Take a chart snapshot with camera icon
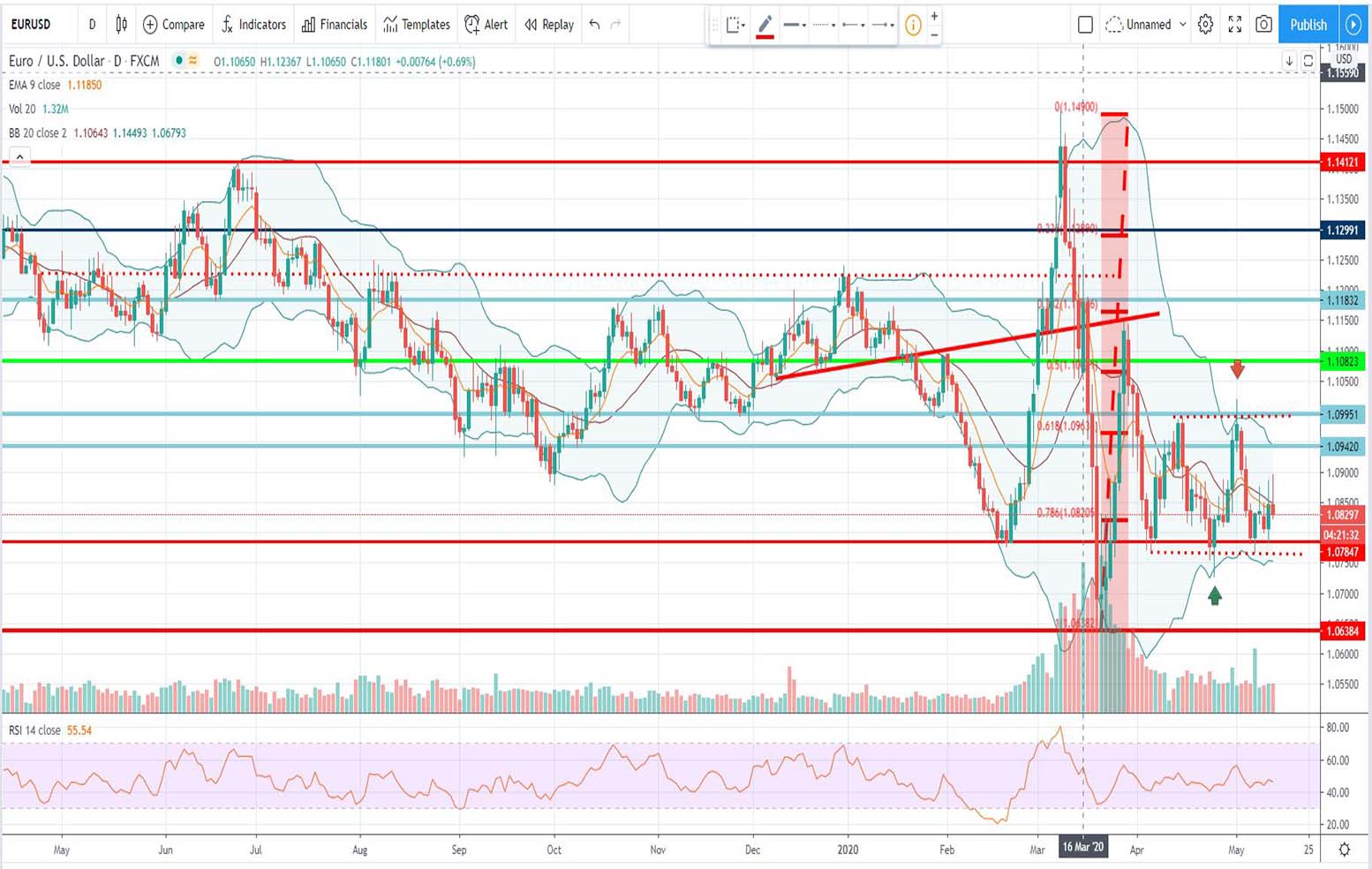This screenshot has height=869, width=1372. pyautogui.click(x=1263, y=25)
